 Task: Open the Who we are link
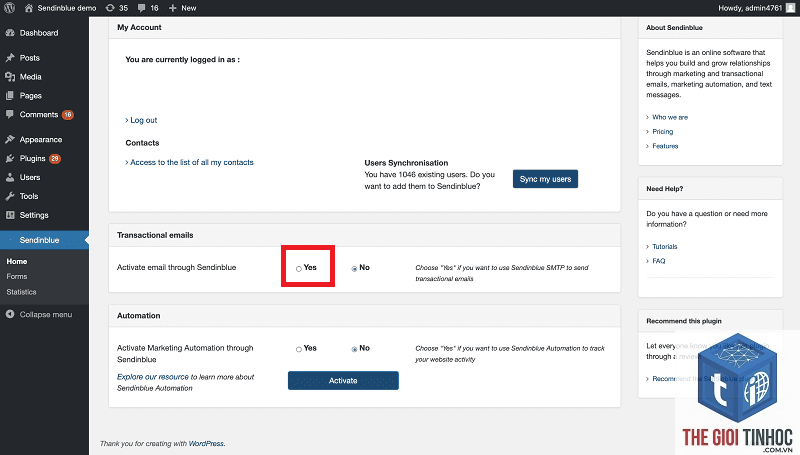click(x=670, y=117)
